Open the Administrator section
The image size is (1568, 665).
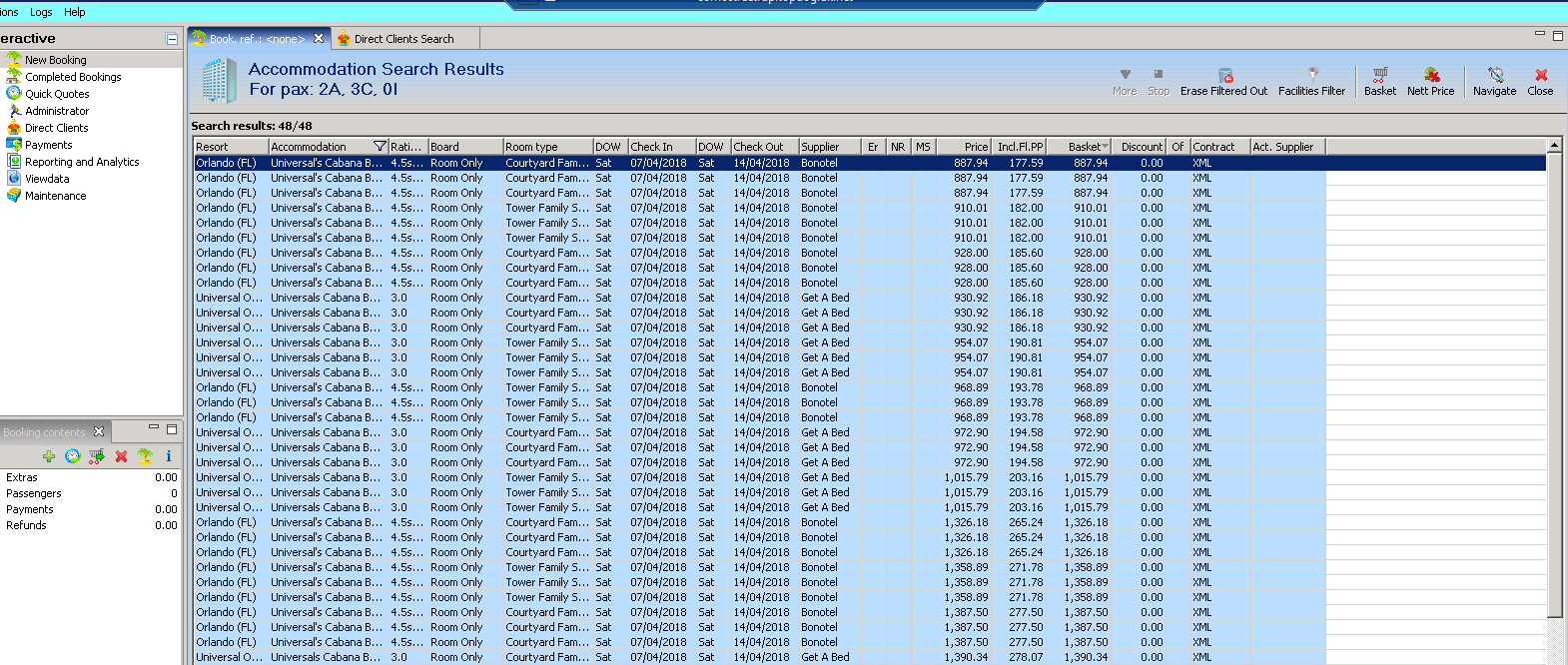click(57, 111)
